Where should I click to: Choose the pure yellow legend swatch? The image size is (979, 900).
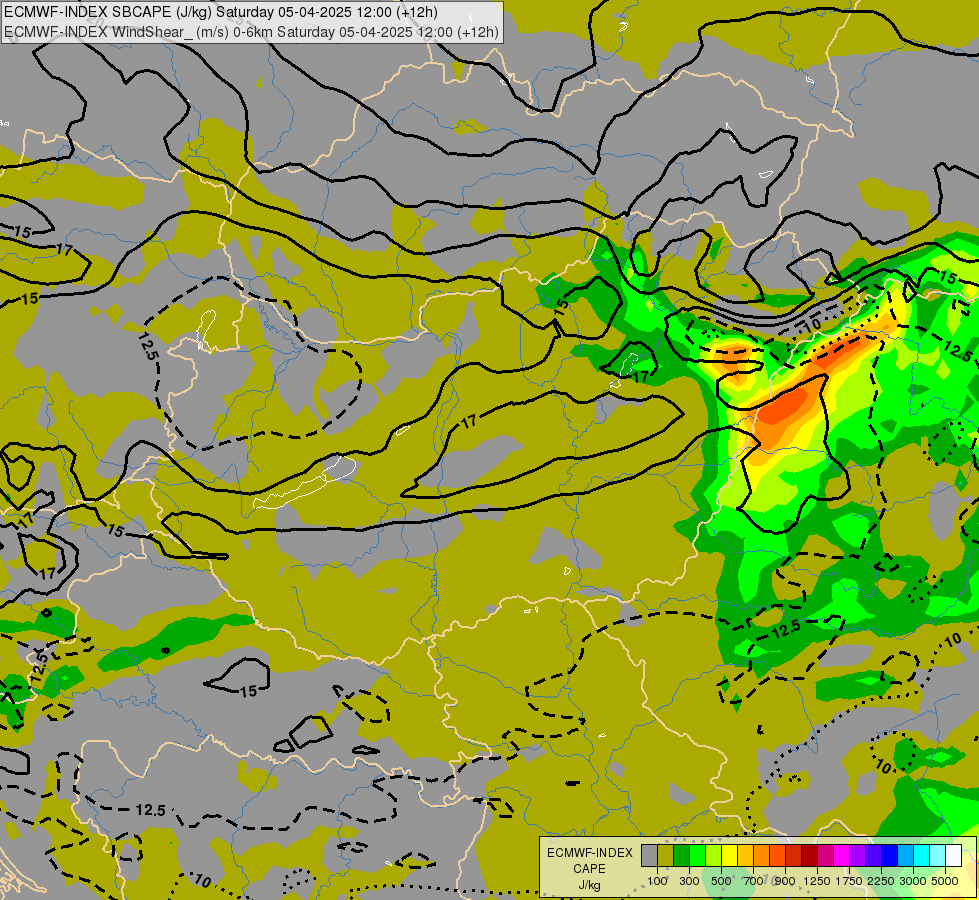point(729,855)
